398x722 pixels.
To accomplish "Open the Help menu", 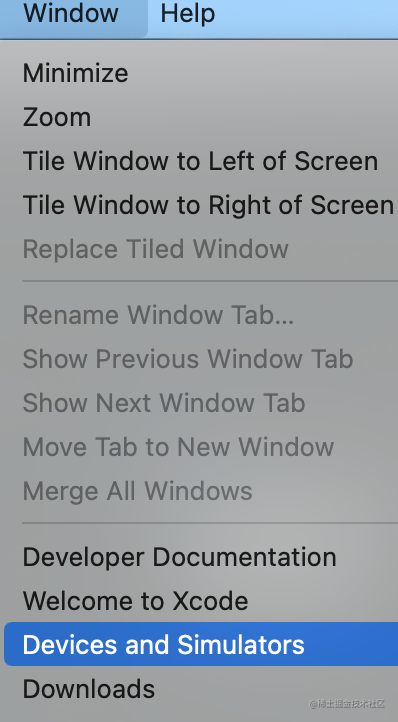I will (x=187, y=14).
